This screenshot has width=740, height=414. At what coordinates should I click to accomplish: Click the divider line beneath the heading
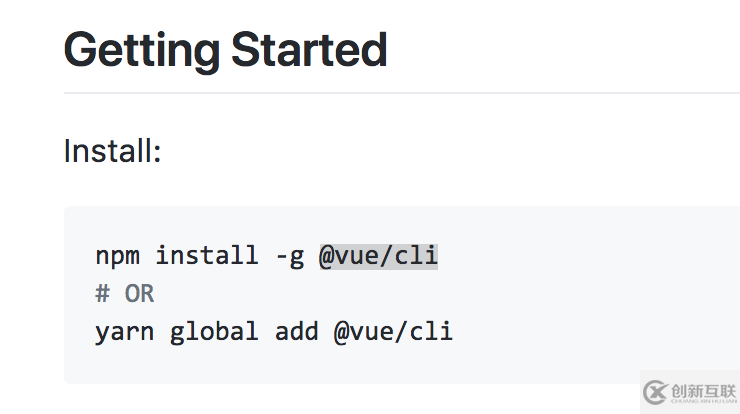(x=400, y=93)
